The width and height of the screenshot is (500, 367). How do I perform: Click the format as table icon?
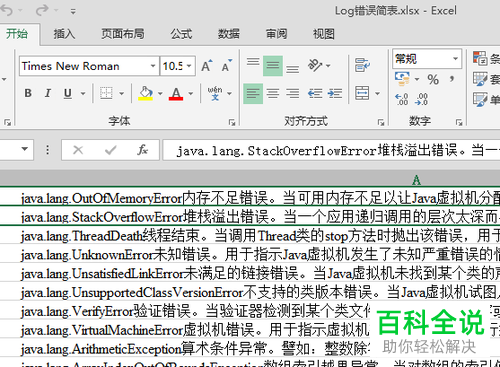pyautogui.click(x=481, y=79)
